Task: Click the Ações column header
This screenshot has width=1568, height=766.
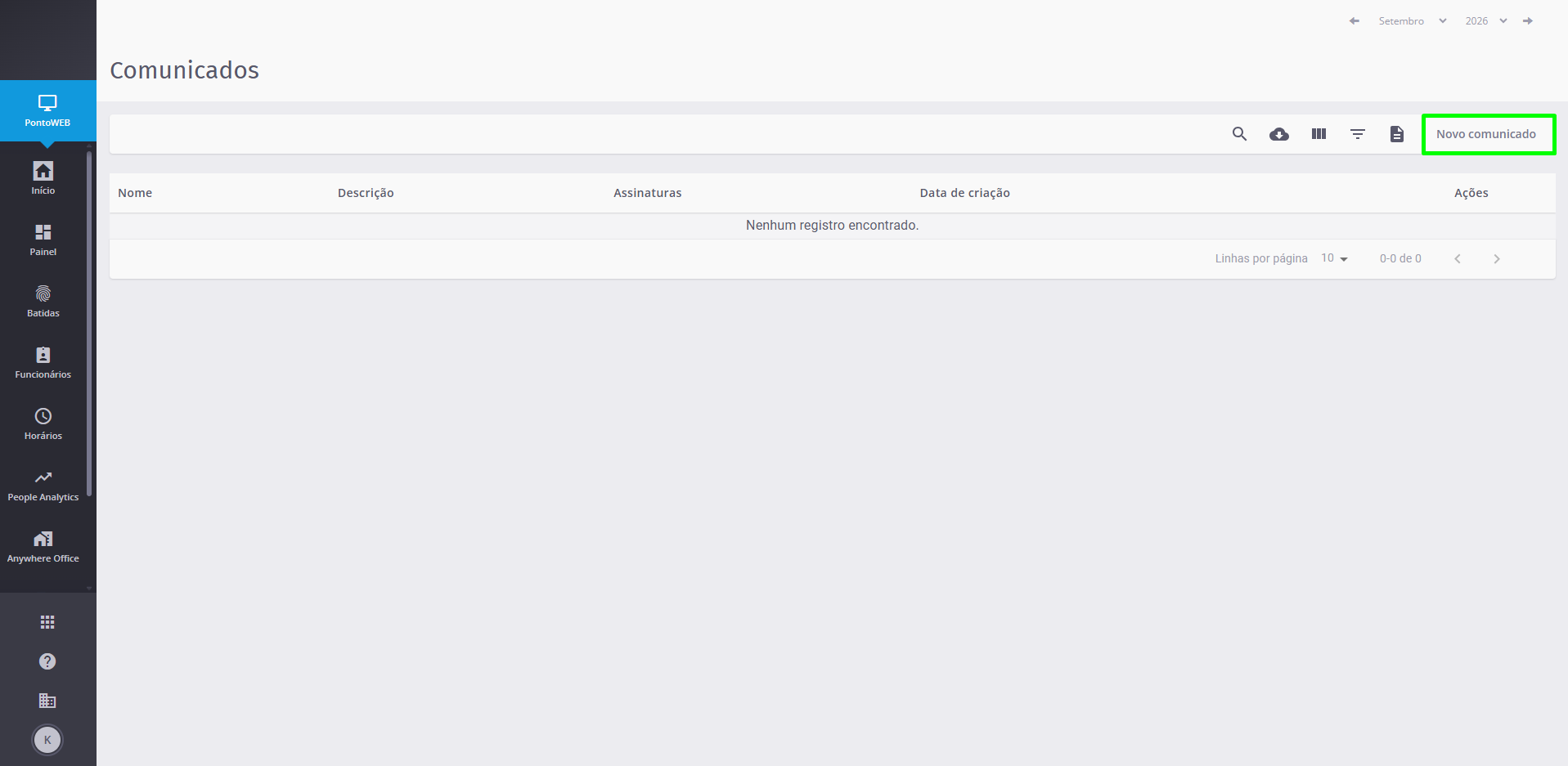Action: coord(1471,193)
